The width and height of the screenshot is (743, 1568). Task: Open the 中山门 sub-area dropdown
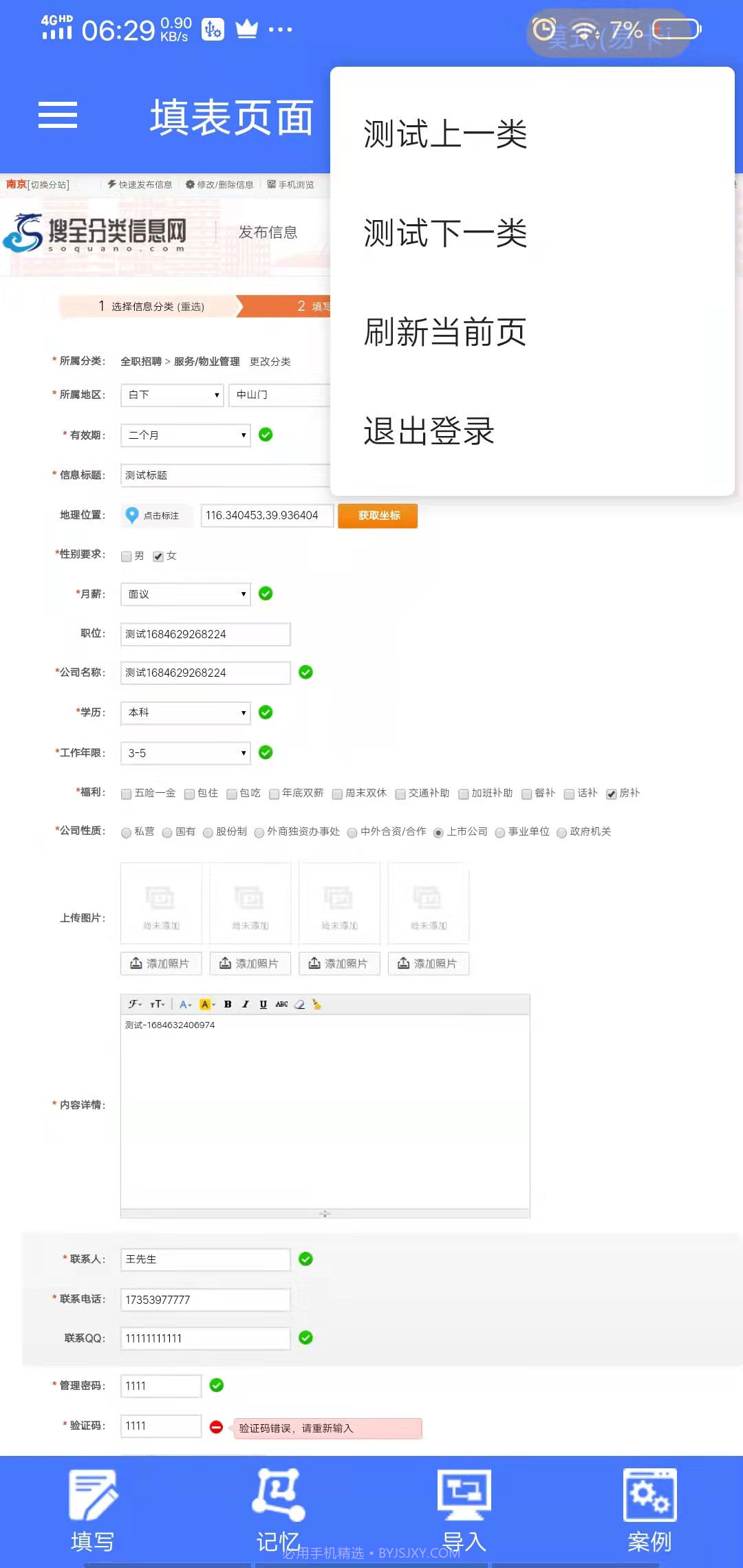(279, 395)
